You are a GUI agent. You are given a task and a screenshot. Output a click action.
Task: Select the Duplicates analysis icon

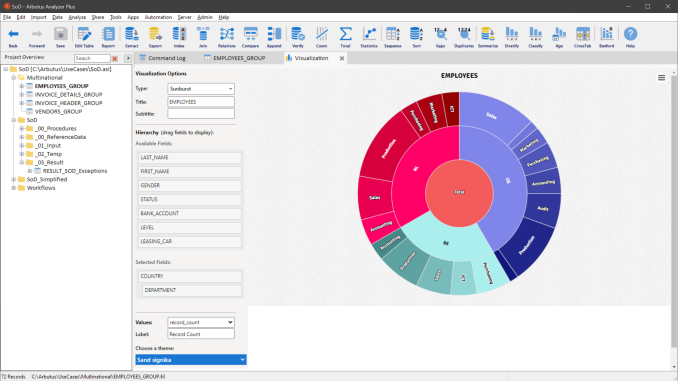(x=464, y=37)
